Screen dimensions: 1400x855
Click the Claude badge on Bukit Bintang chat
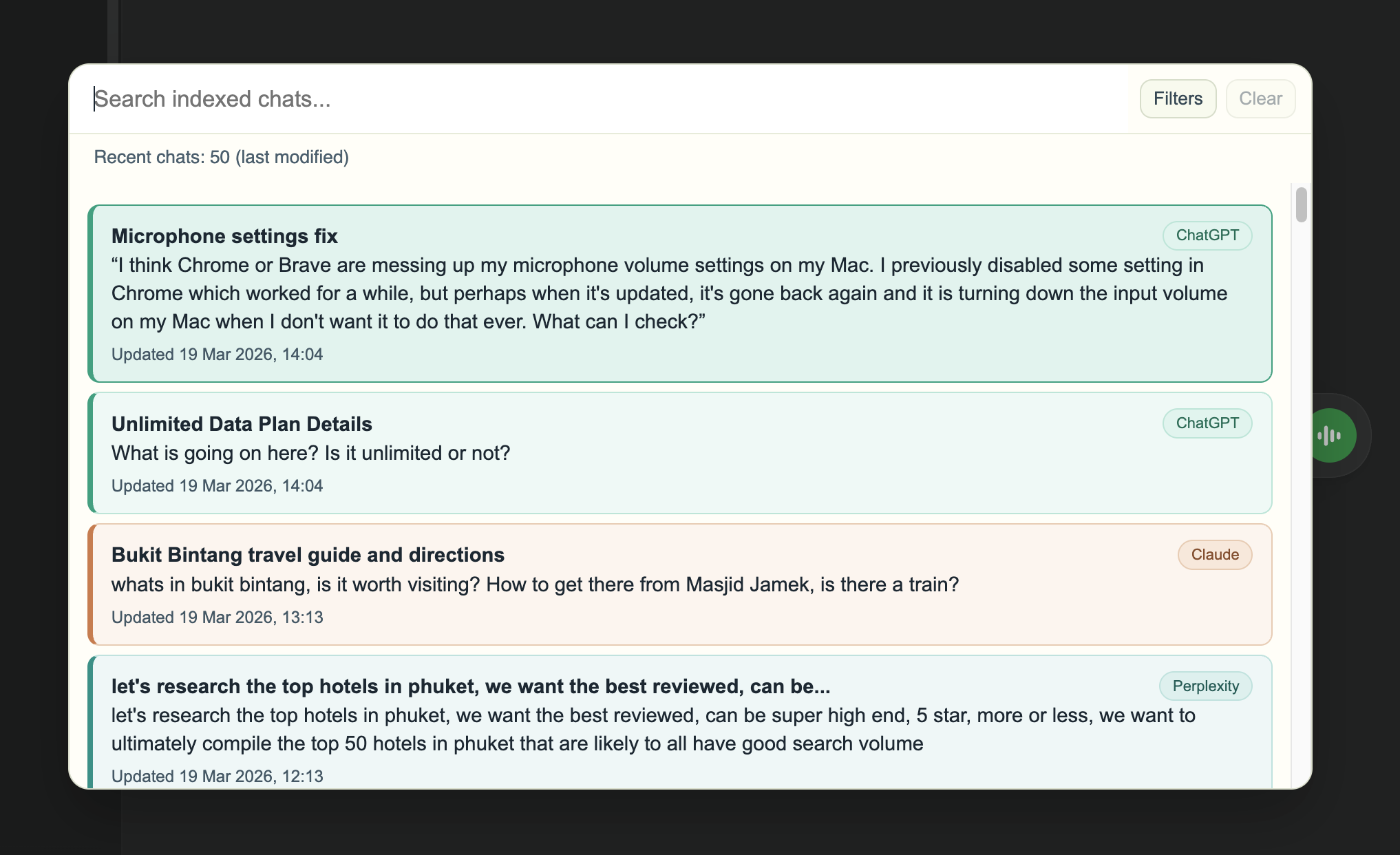1215,554
